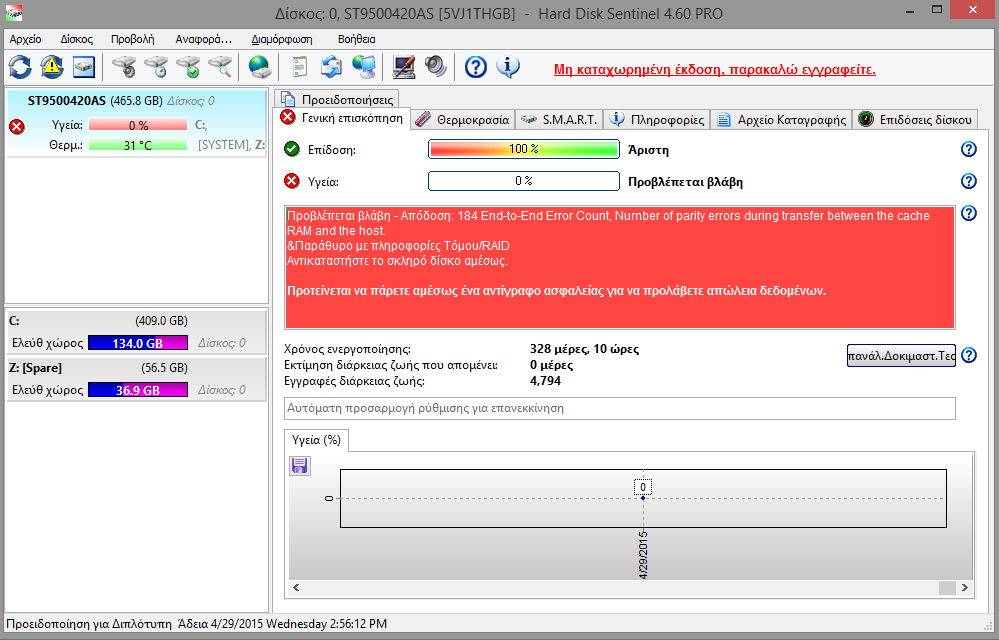Screen dimensions: 999x640
Task: Click the disk with clock test icon
Action: (156, 67)
